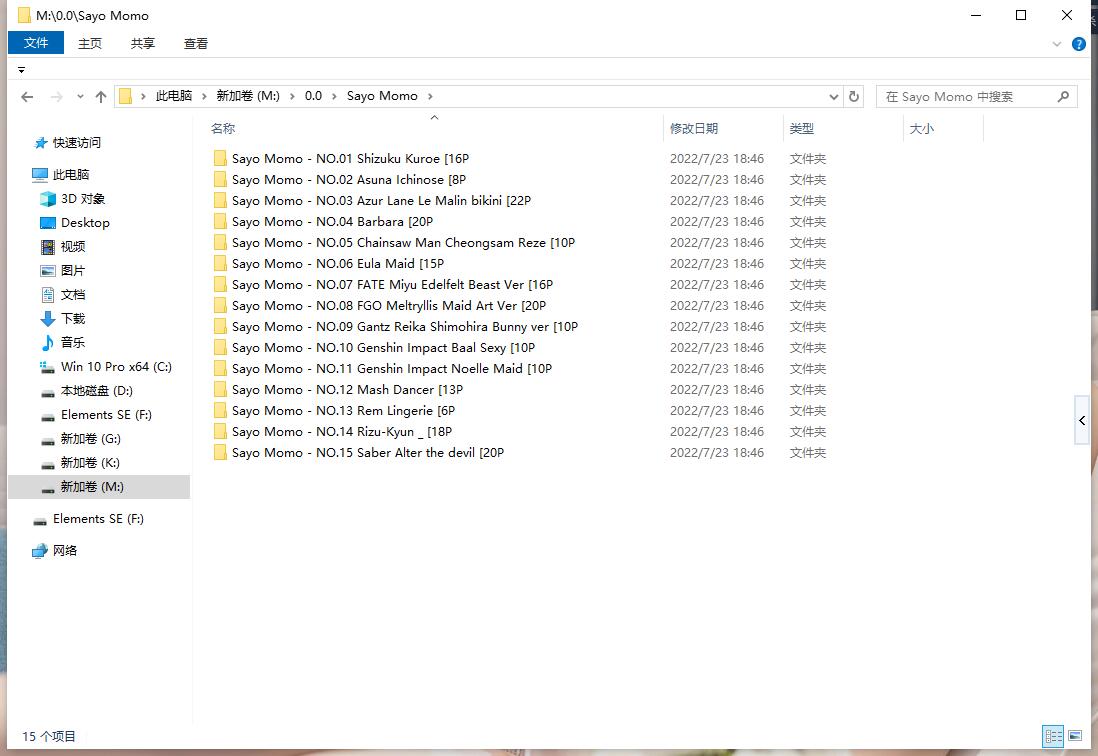Click folder icon of NO.02 Asuna Ichinose

(x=220, y=179)
